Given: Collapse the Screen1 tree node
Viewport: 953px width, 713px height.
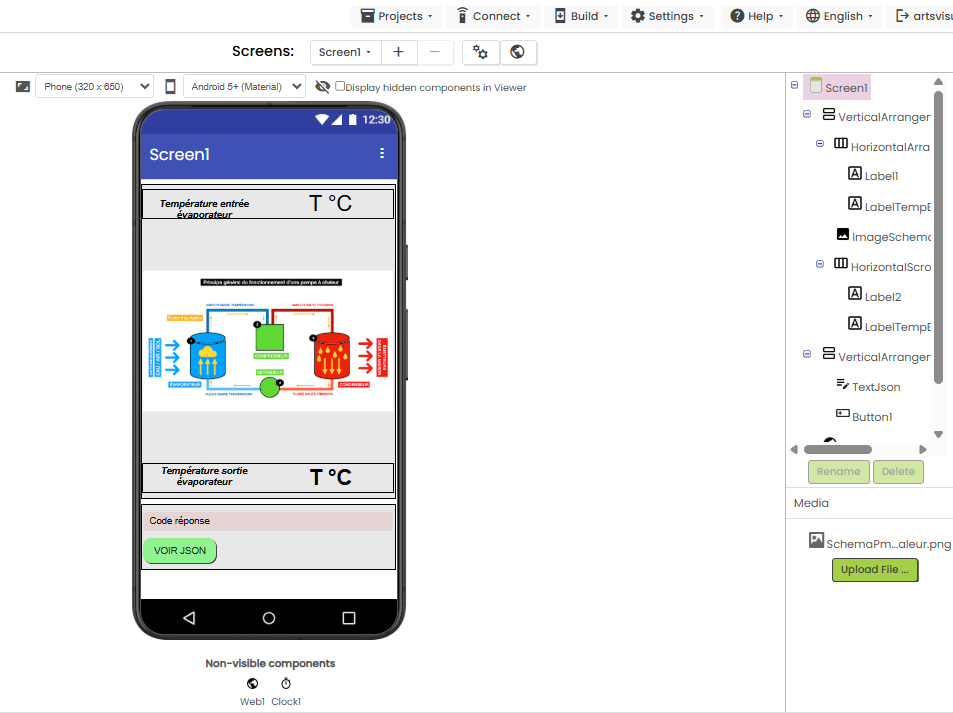Looking at the screenshot, I should pos(794,86).
